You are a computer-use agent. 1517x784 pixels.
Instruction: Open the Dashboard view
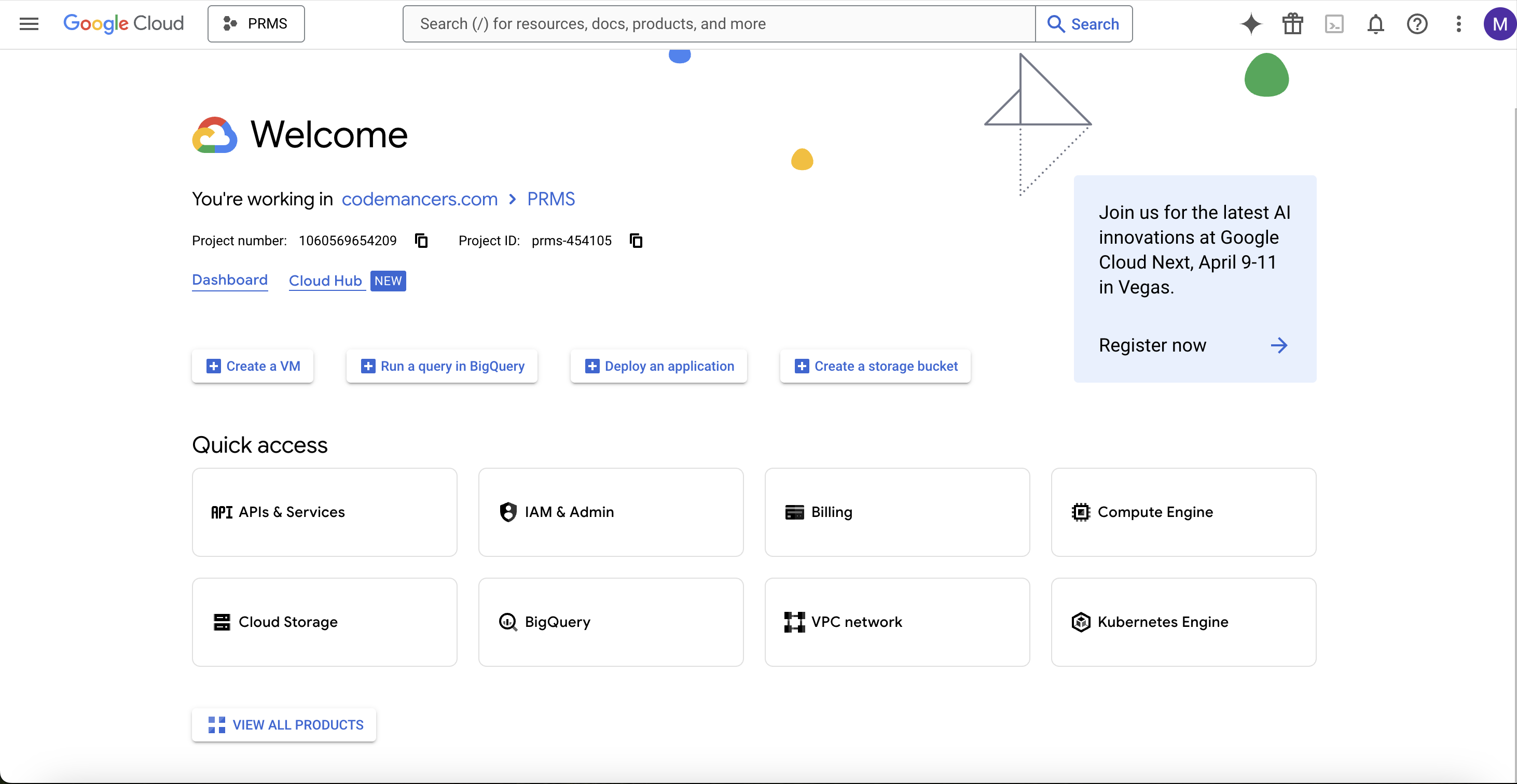230,281
